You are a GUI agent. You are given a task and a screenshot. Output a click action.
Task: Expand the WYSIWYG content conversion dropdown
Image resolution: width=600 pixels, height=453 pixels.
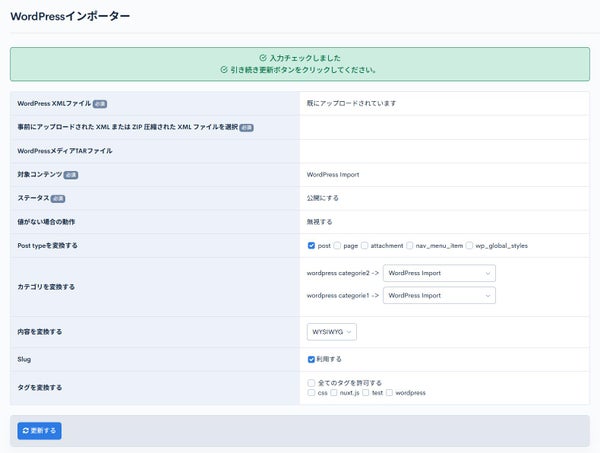pyautogui.click(x=332, y=332)
